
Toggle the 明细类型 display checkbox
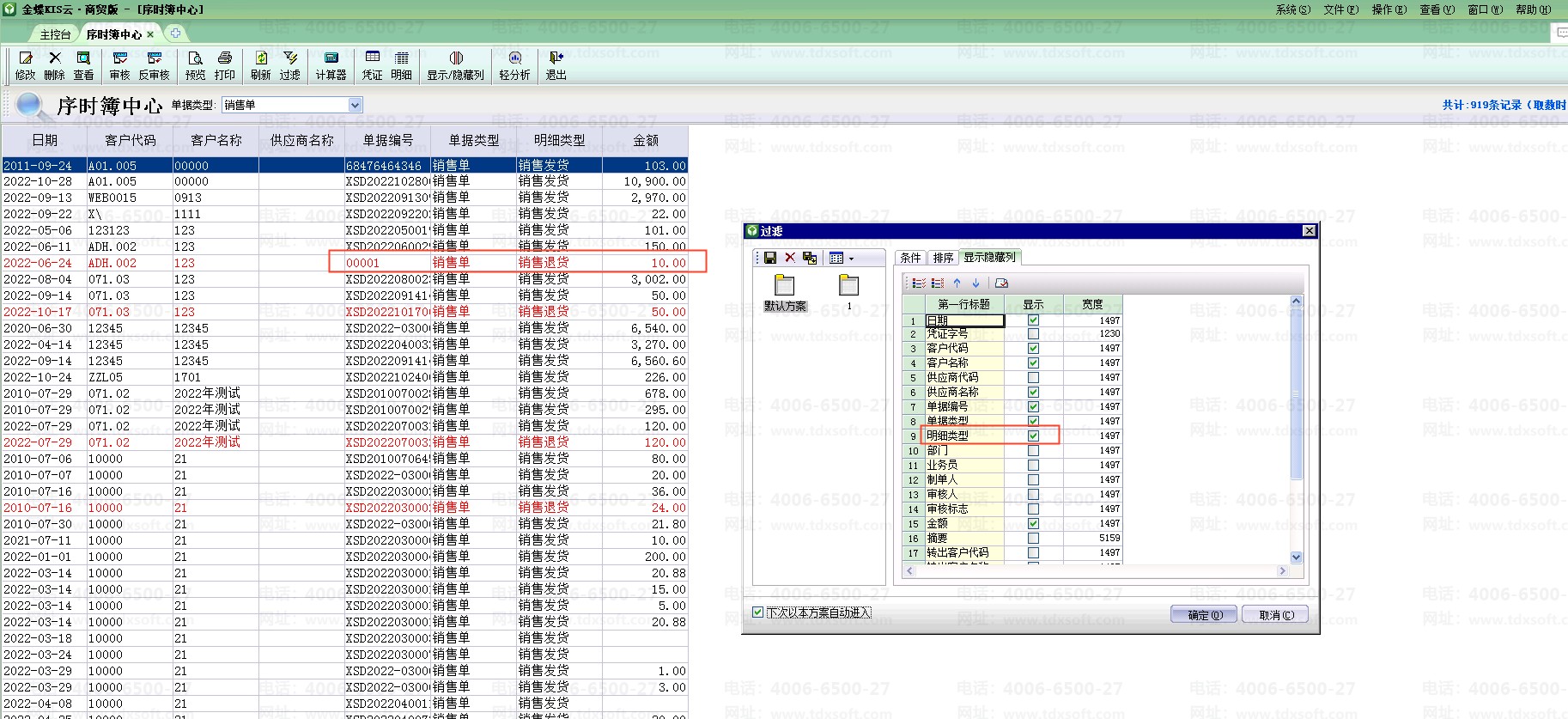(1033, 436)
